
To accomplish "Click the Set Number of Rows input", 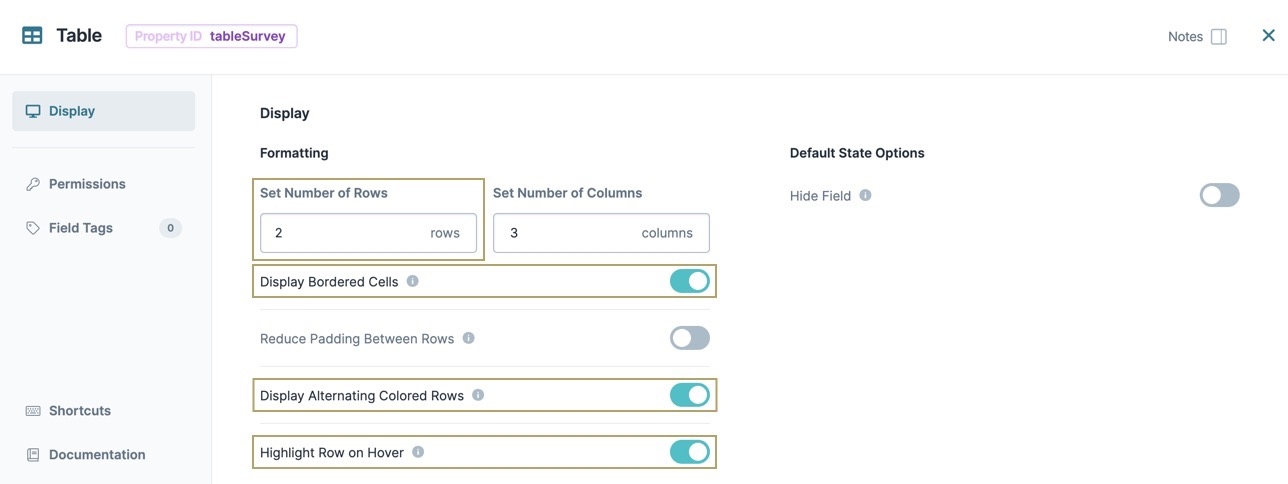I will point(368,233).
